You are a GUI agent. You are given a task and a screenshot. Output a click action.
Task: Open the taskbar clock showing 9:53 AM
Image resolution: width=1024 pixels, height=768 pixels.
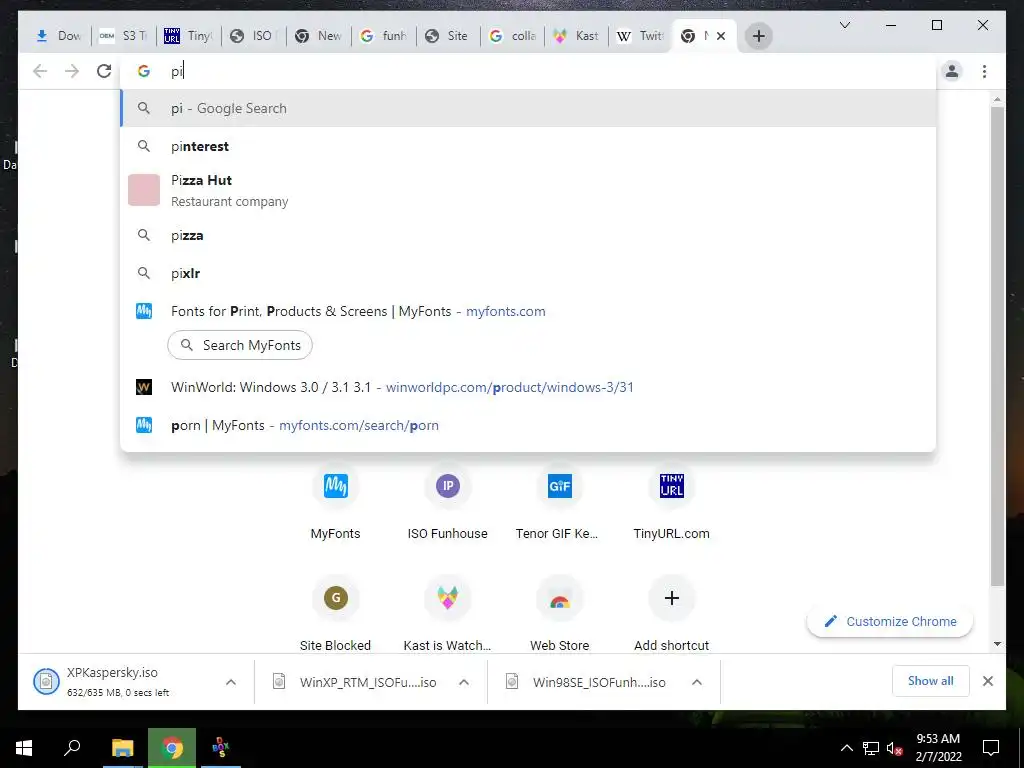coord(938,748)
